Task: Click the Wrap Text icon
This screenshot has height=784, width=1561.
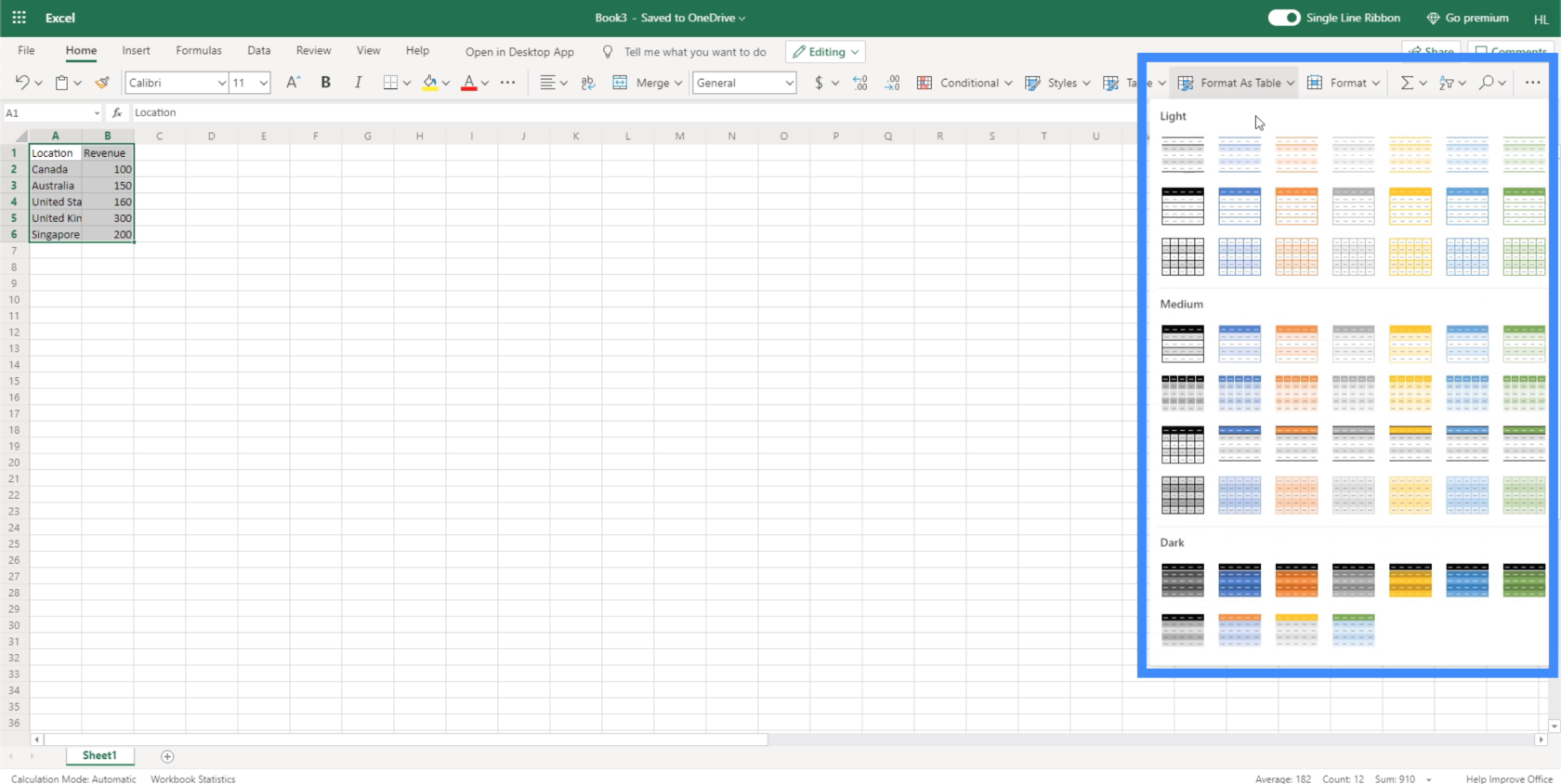Action: coord(588,83)
